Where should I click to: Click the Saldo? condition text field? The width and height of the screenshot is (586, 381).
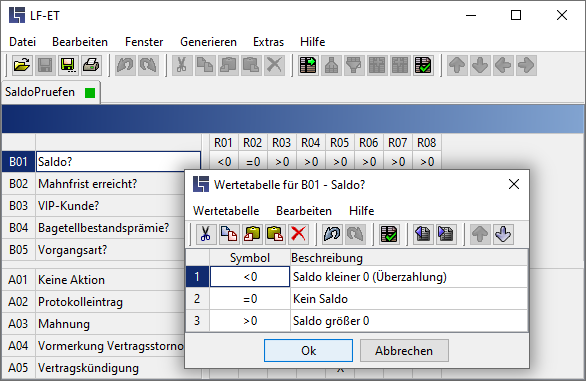(x=118, y=162)
